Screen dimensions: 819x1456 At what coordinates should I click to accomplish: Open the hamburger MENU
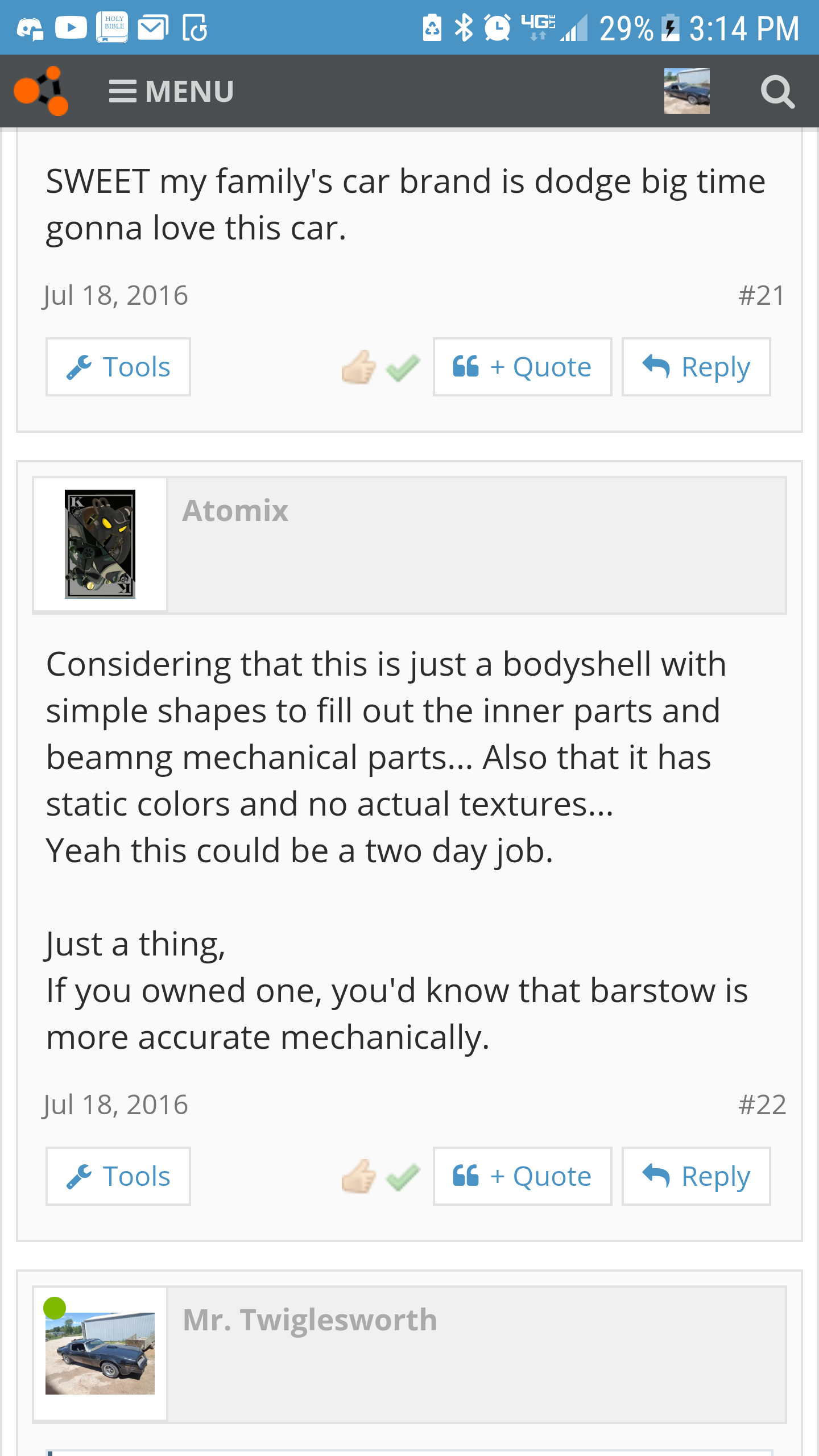point(171,92)
